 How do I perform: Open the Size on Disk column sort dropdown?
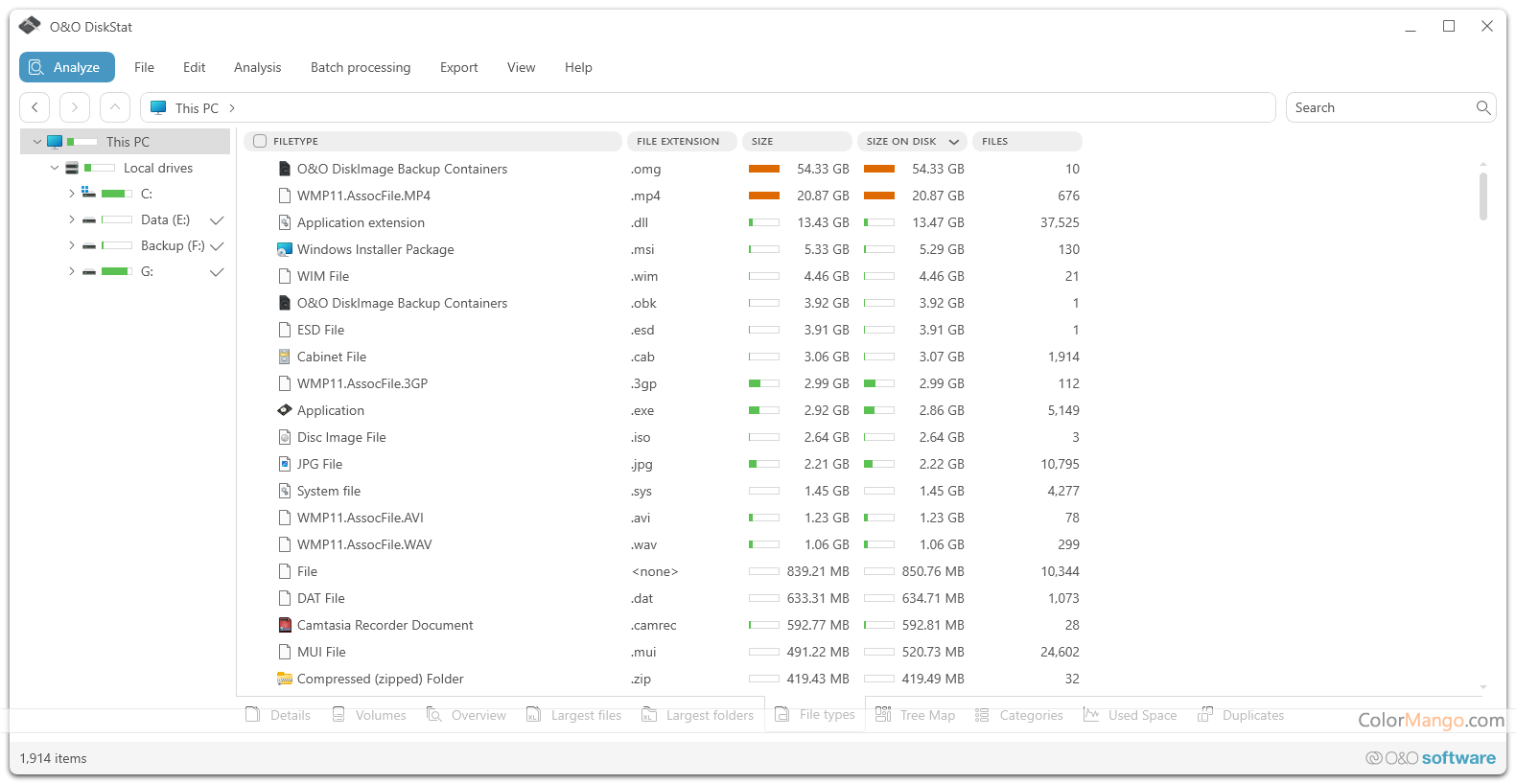point(953,142)
